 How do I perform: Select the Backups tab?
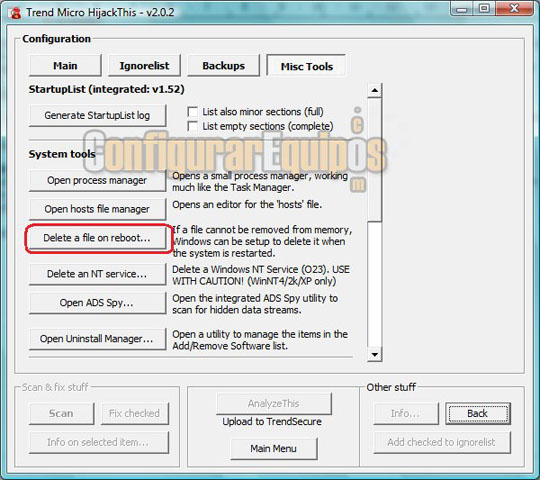[224, 65]
